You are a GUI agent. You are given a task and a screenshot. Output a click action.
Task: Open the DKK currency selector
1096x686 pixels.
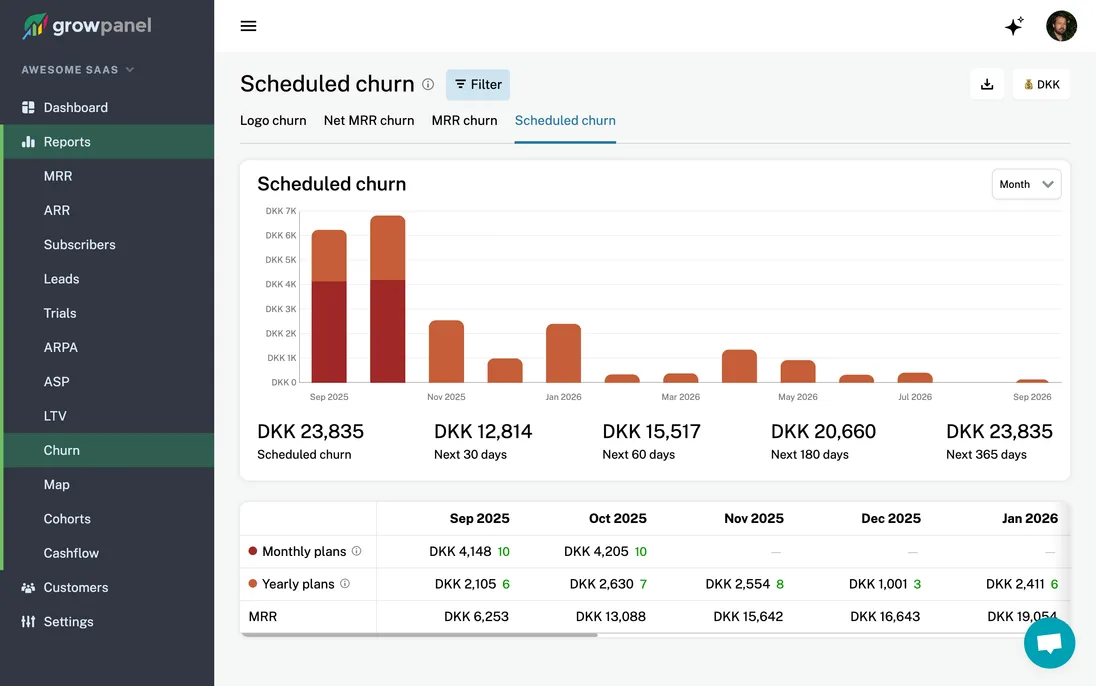click(x=1041, y=85)
